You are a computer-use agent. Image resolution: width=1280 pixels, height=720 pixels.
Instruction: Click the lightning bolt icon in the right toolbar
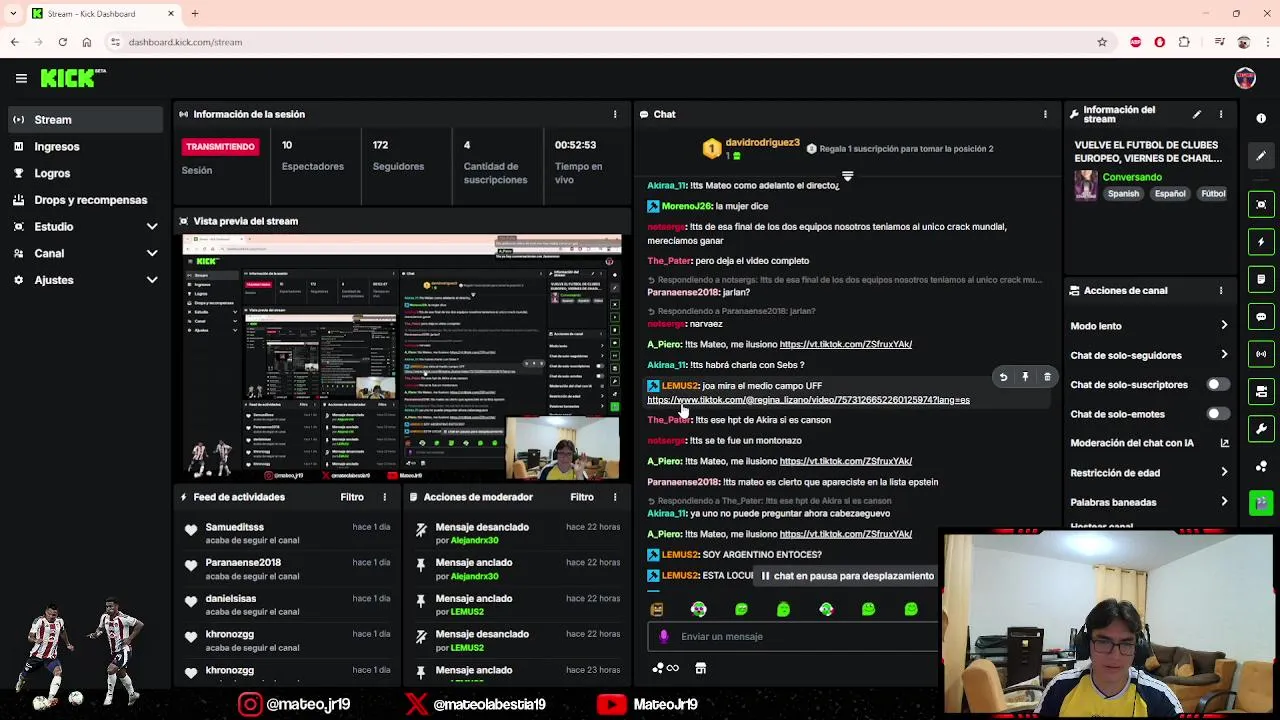[x=1261, y=242]
